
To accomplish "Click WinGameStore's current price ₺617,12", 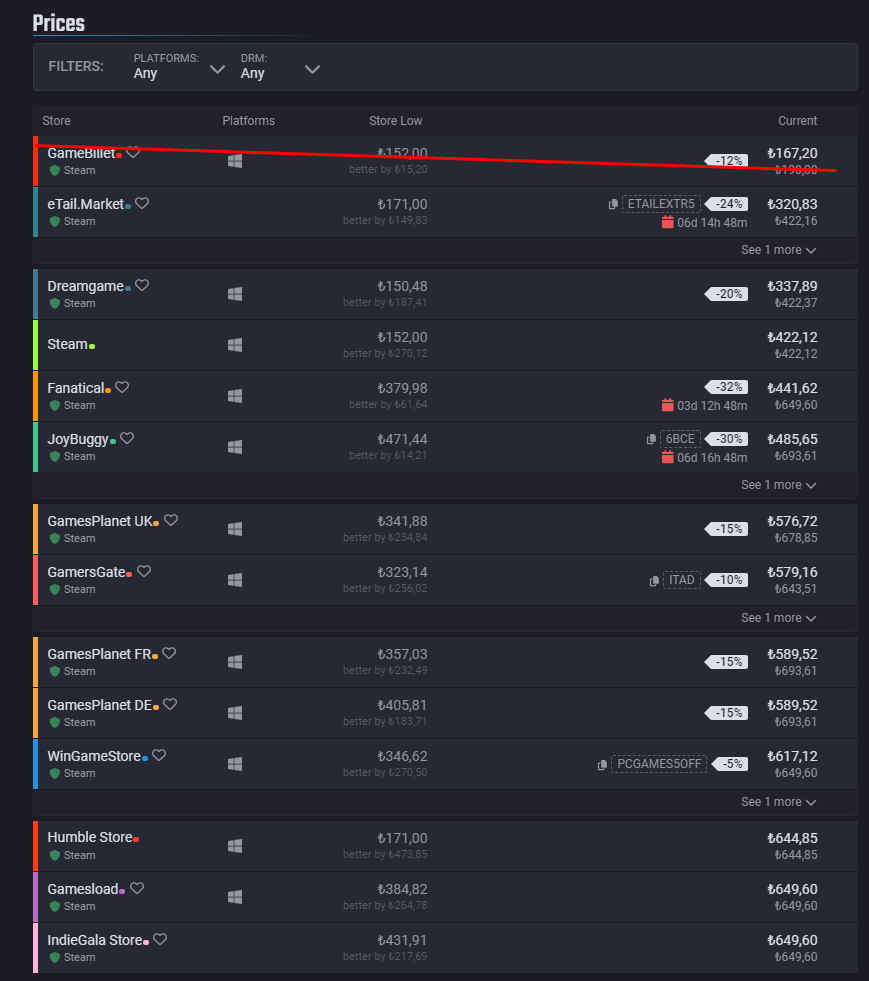I will coord(792,756).
